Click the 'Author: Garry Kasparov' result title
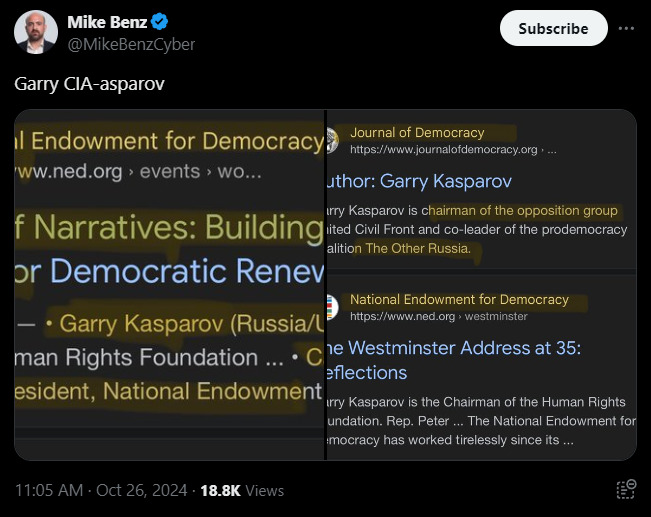Screen dimensions: 651x517 [420, 181]
